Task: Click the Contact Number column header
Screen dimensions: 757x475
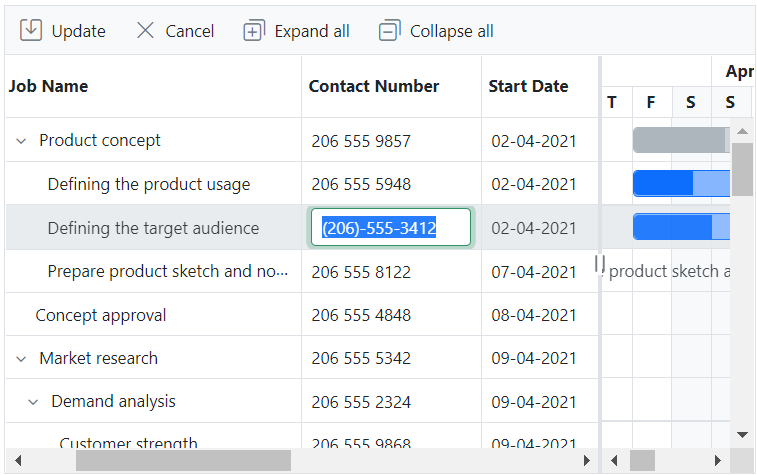Action: [x=374, y=86]
